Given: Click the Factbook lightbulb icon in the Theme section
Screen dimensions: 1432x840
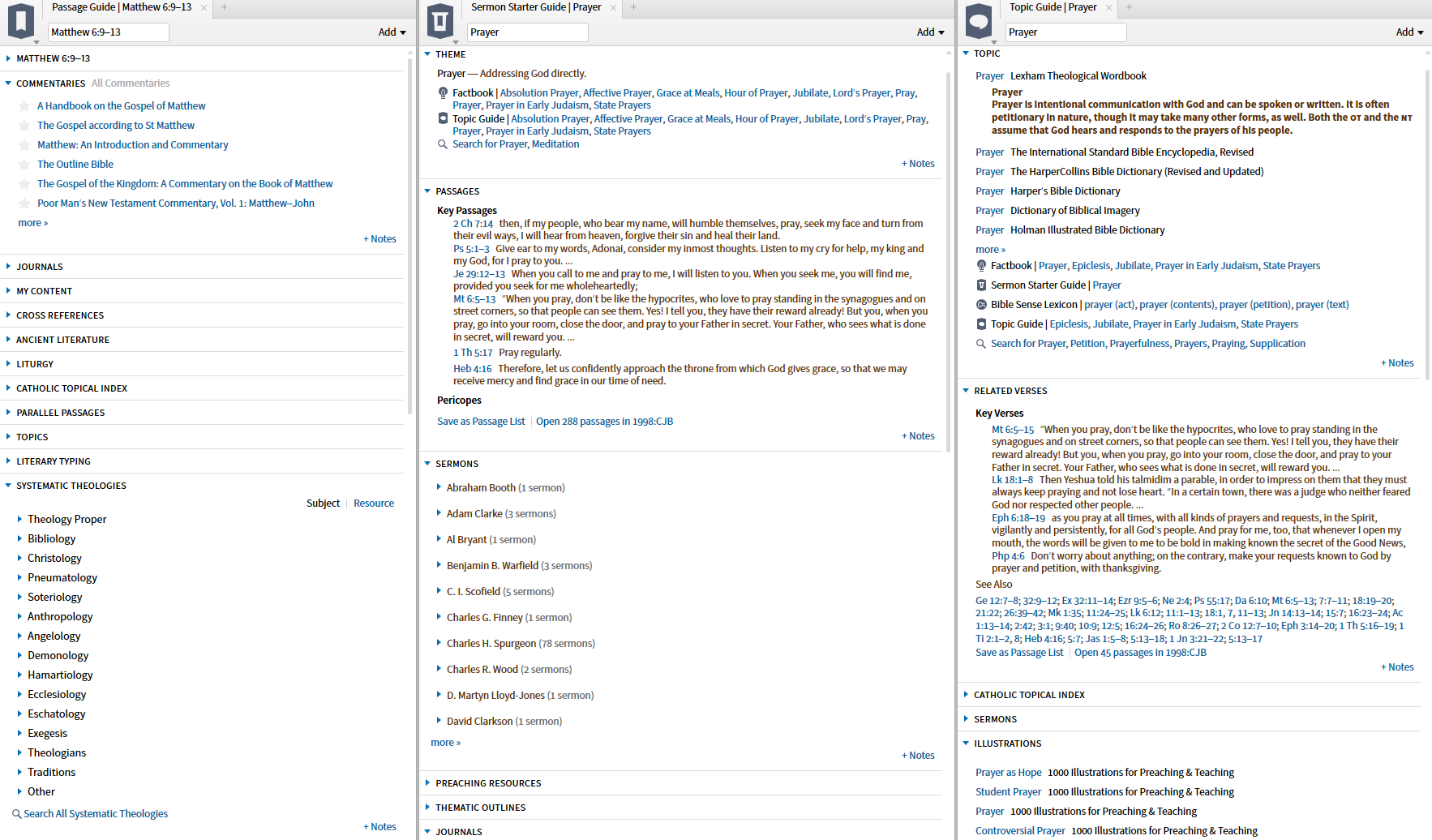Looking at the screenshot, I should 443,93.
